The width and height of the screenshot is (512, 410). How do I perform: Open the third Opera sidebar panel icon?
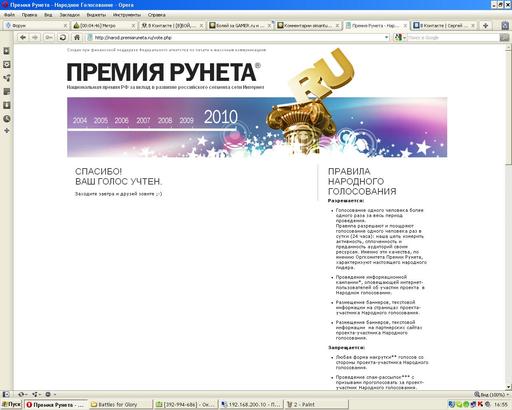pos(7,78)
